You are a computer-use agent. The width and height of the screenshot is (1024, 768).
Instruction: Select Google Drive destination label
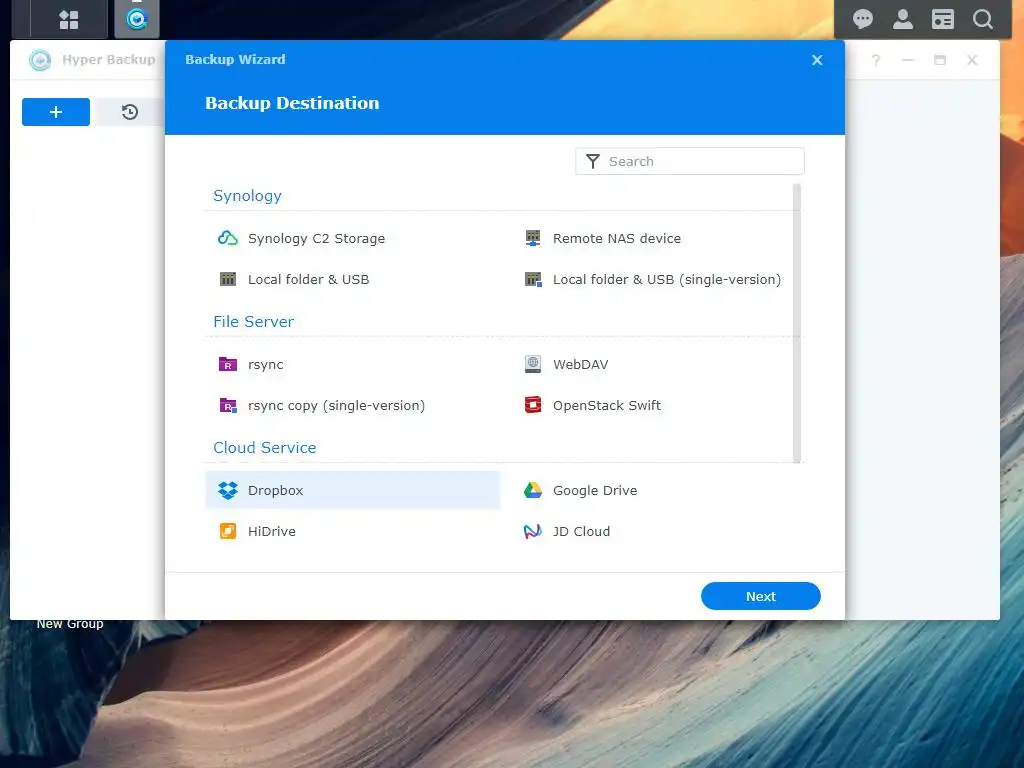tap(595, 490)
